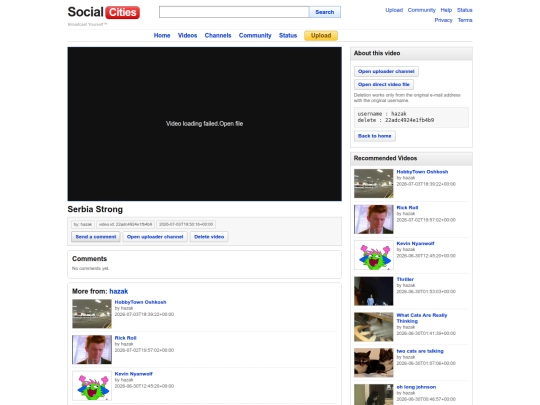The width and height of the screenshot is (540, 405).
Task: Go to Community in navigation bar
Action: click(255, 35)
